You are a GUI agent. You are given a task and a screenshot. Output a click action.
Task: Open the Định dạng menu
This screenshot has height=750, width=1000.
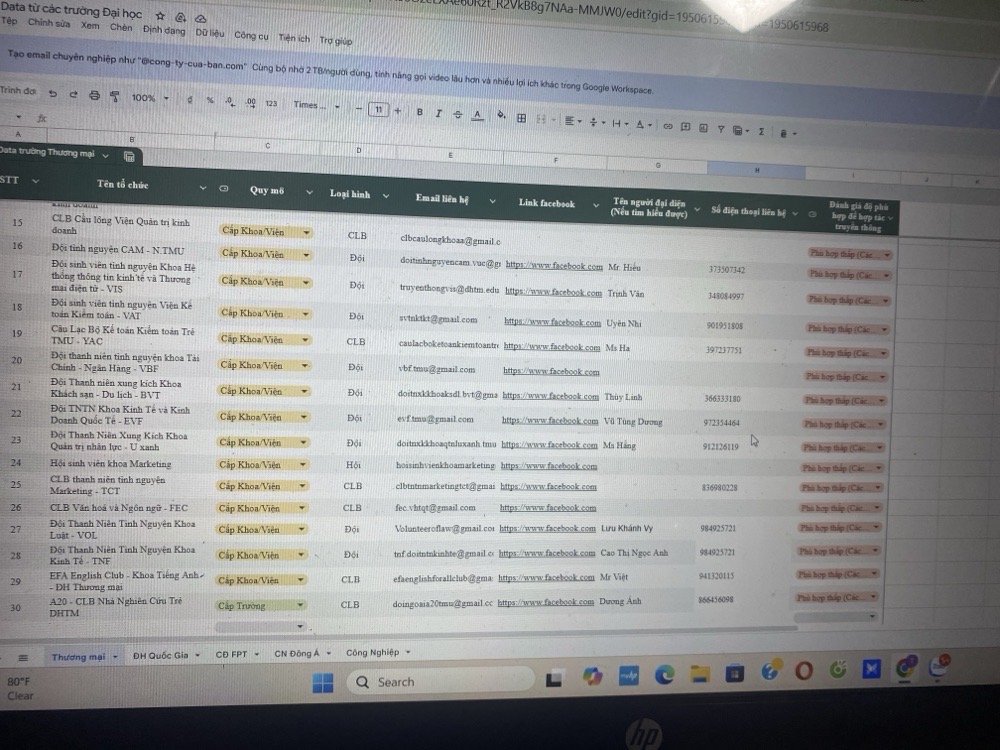(163, 30)
